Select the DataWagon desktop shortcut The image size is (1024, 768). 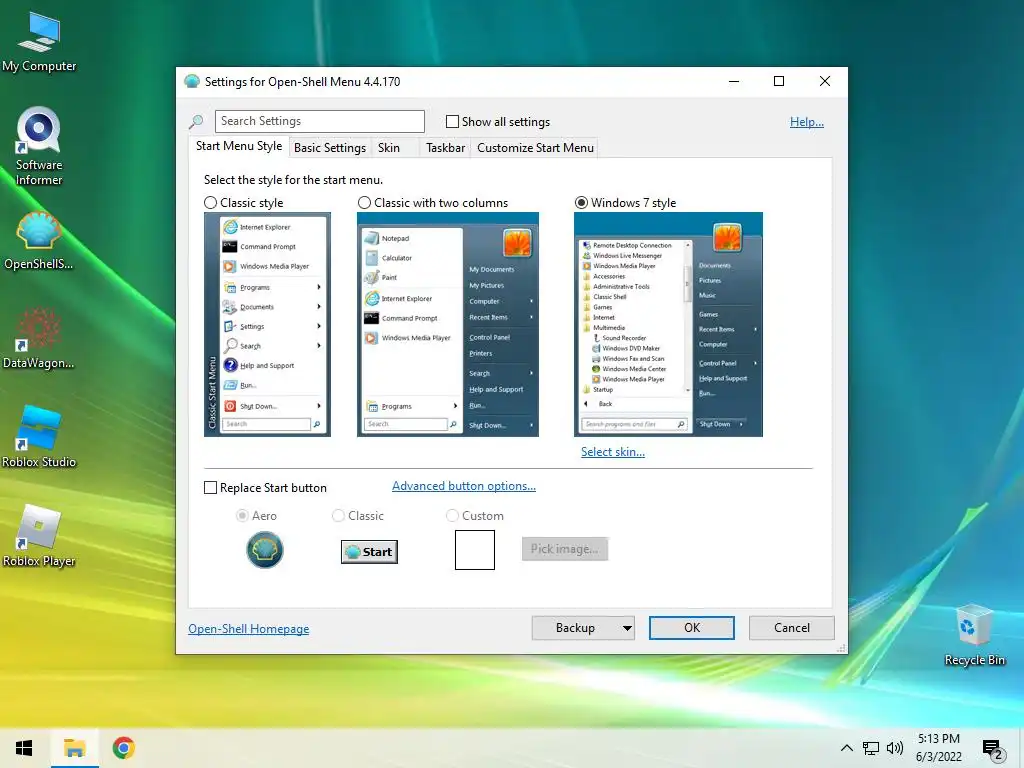39,338
